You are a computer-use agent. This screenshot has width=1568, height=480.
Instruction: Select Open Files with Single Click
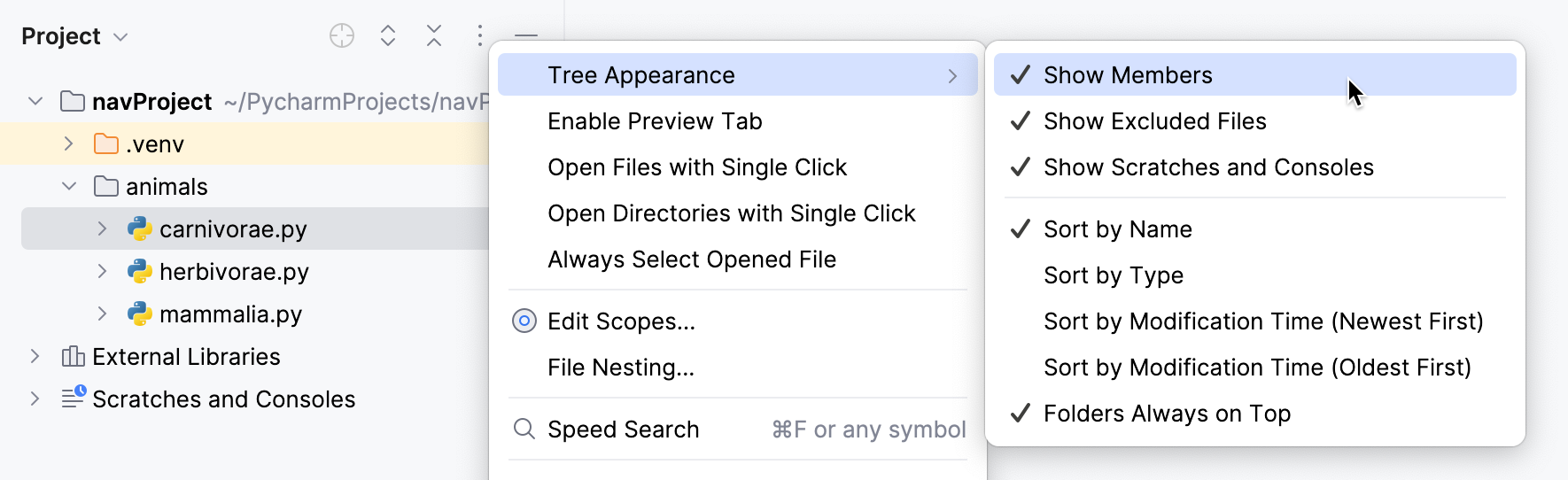tap(697, 167)
